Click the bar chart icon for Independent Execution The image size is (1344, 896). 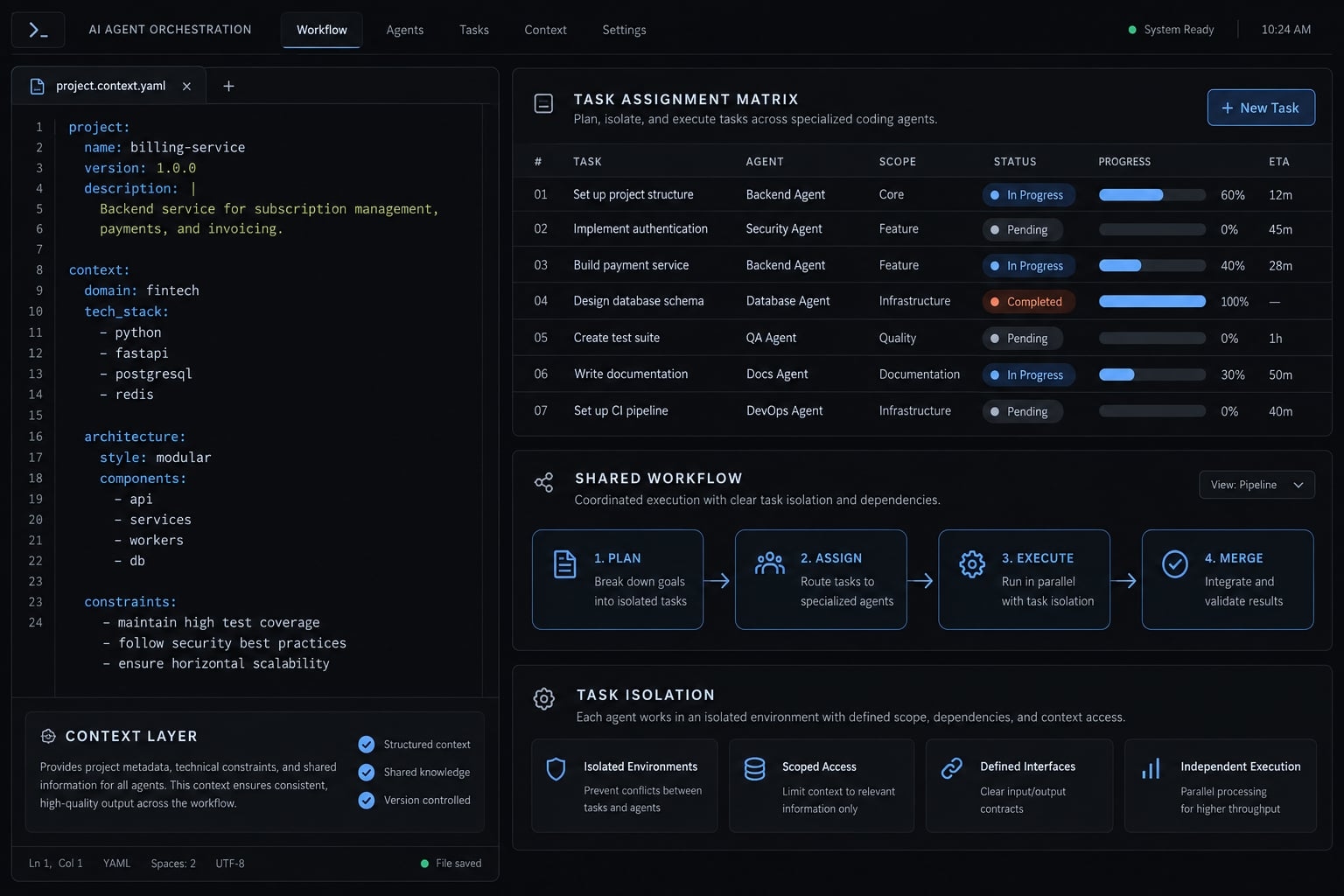[1151, 769]
